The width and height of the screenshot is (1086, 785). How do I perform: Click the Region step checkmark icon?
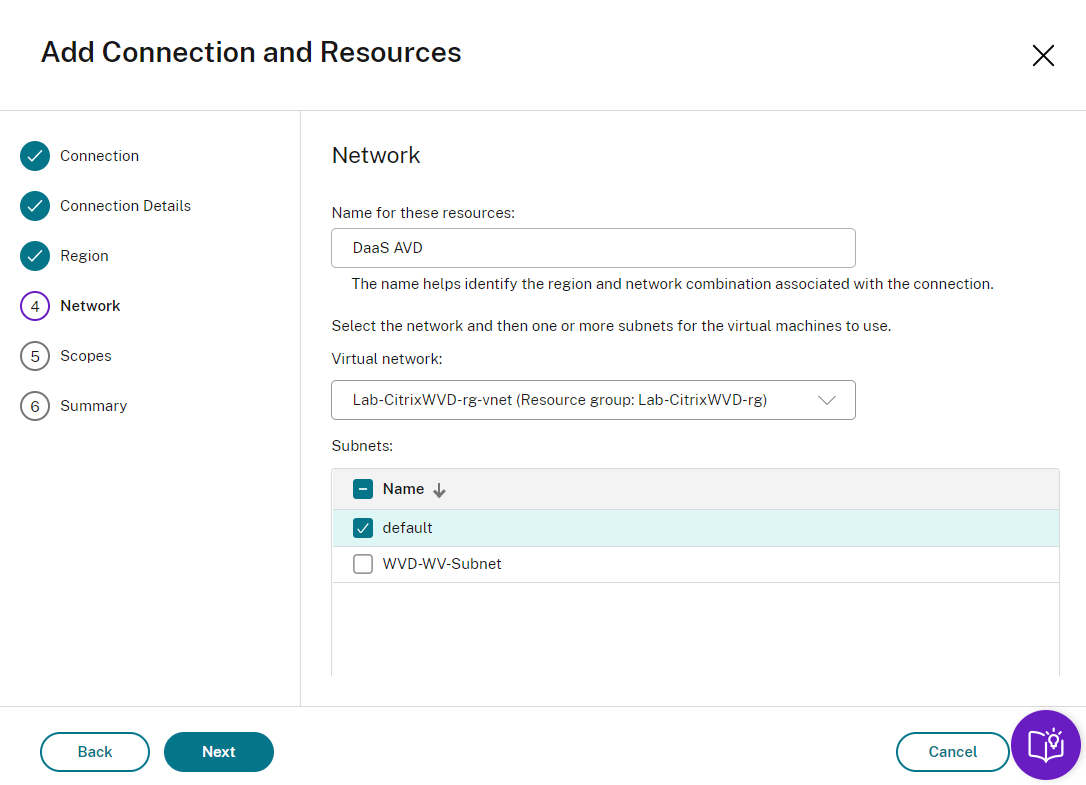35,256
